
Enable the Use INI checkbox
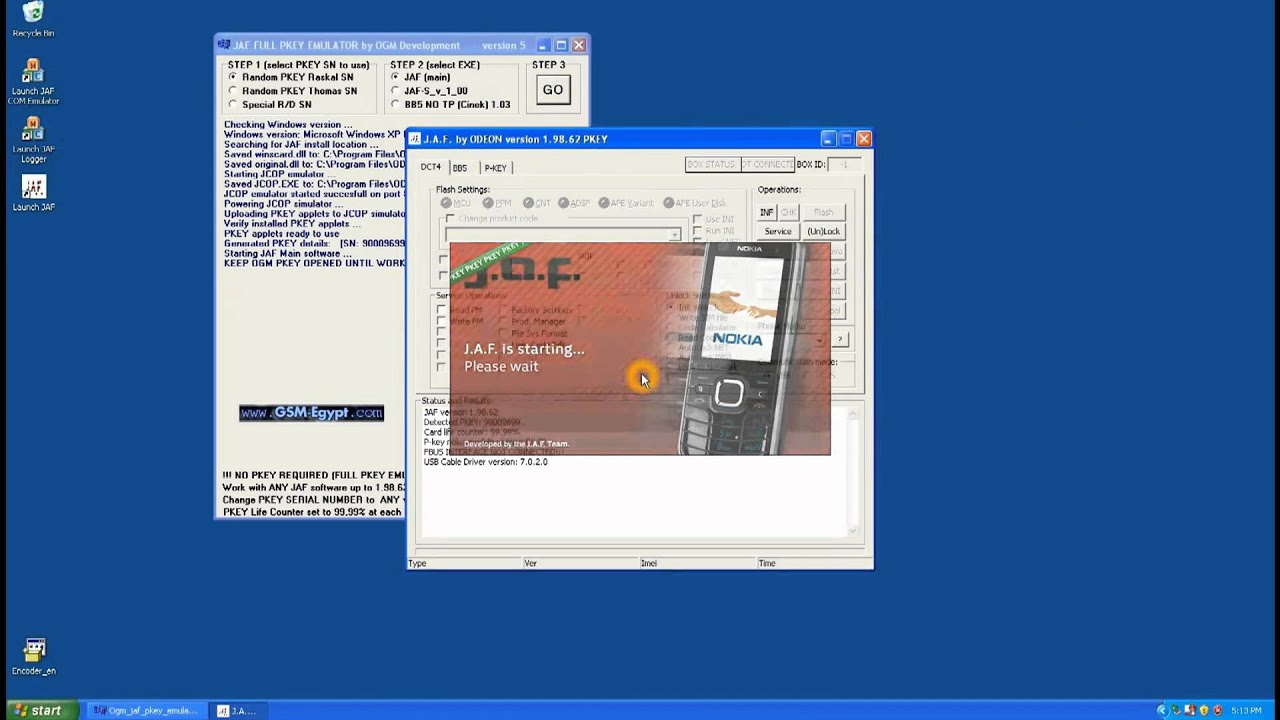[697, 218]
